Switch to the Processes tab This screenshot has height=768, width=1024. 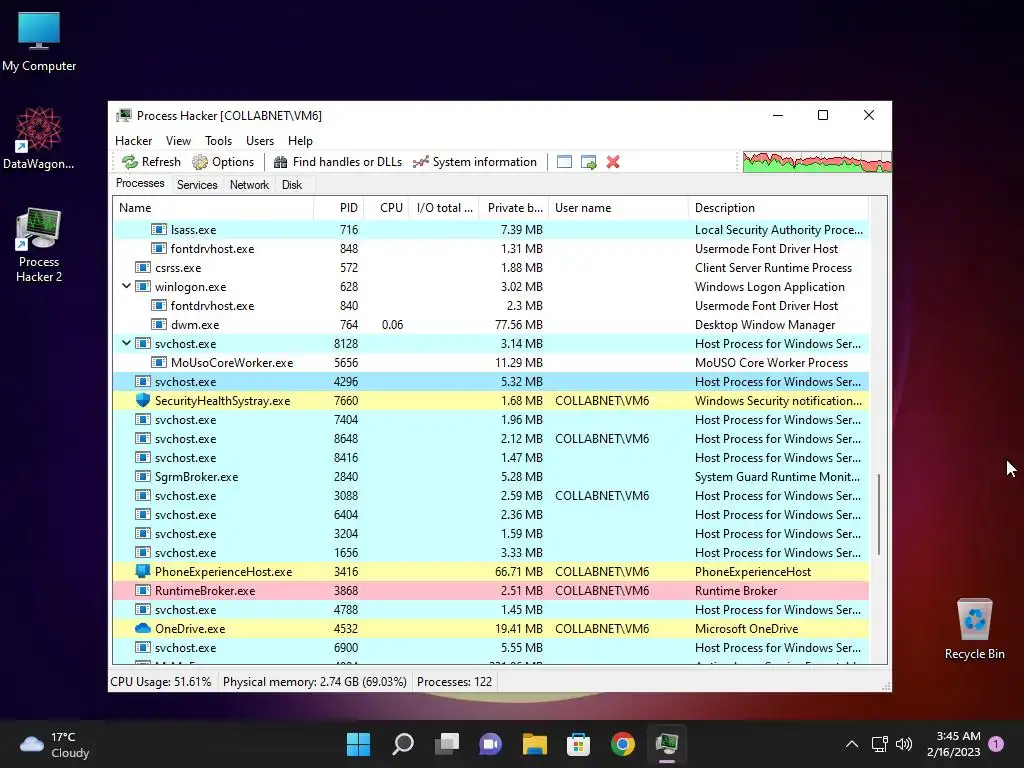click(140, 184)
